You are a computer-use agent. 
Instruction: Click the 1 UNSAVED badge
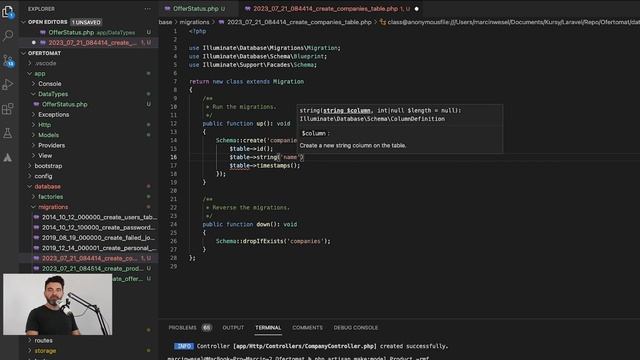87,22
